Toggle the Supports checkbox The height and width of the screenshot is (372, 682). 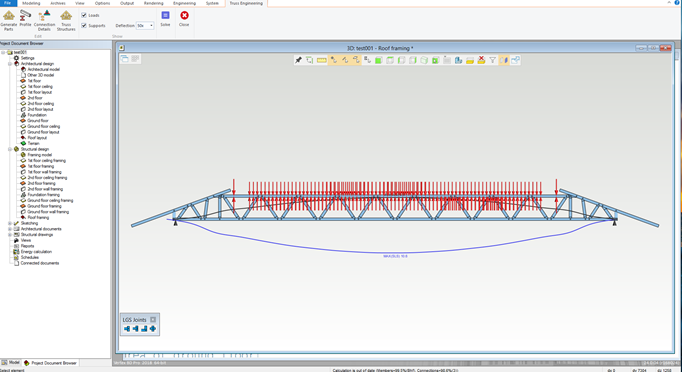(x=84, y=25)
